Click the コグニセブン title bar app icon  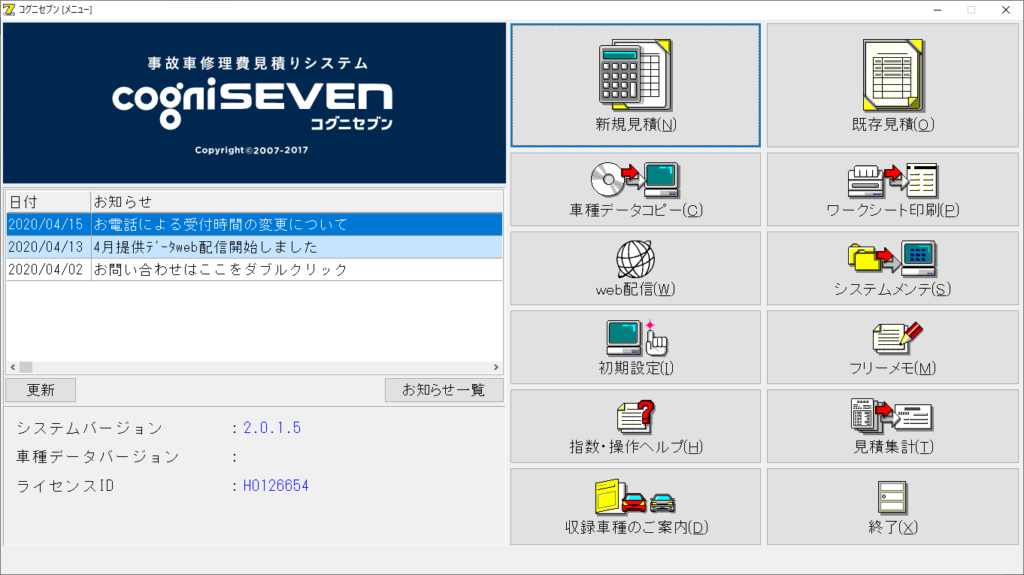[x=8, y=10]
